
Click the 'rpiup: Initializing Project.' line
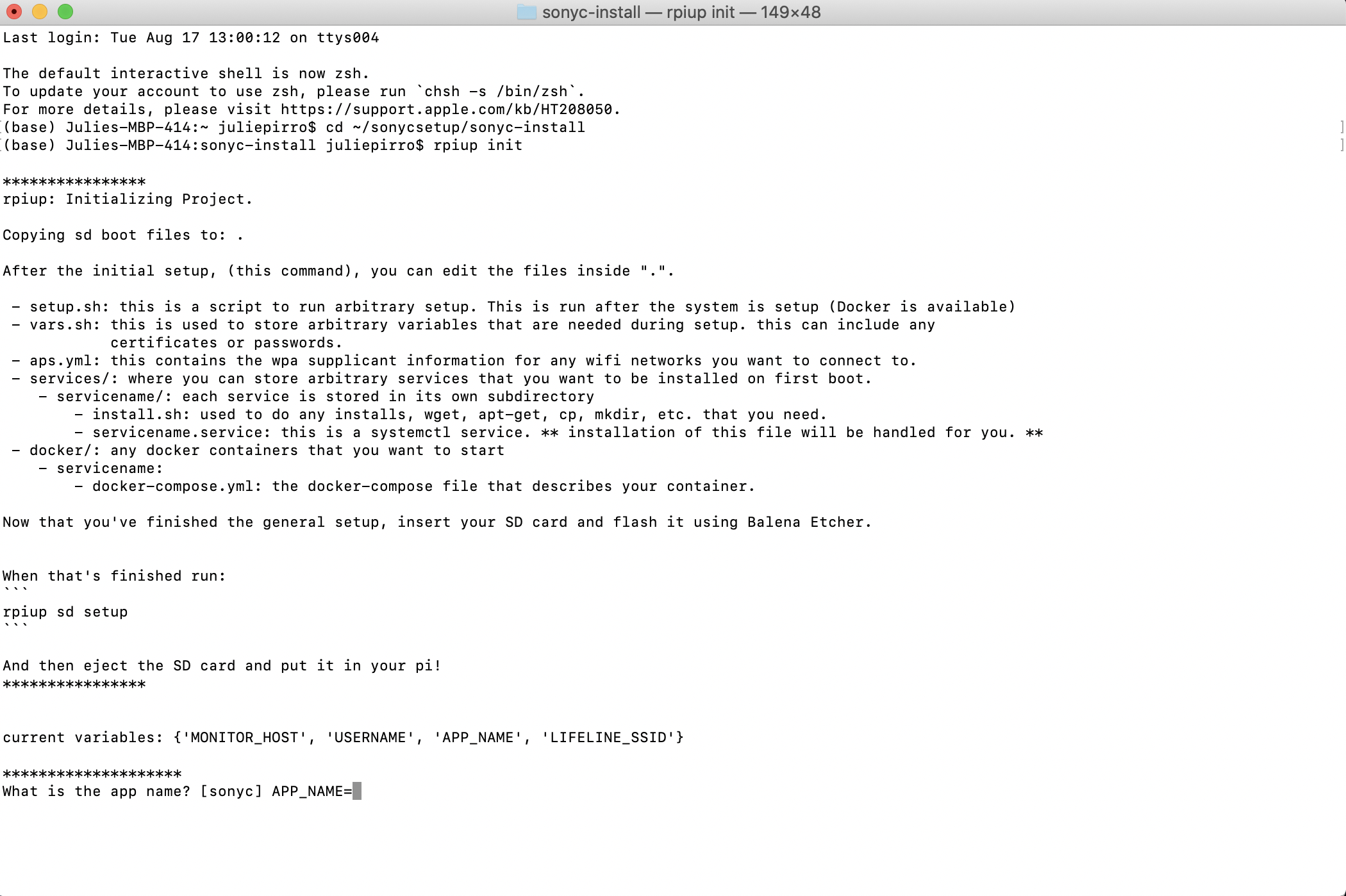pos(128,199)
